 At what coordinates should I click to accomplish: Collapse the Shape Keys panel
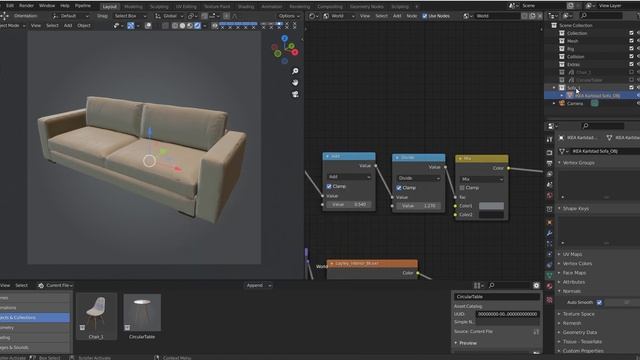576,209
